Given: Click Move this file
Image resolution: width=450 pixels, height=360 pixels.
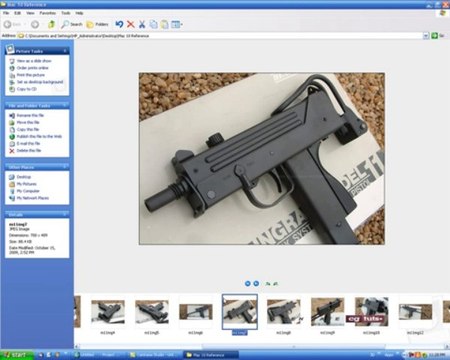Looking at the screenshot, I should (24, 122).
